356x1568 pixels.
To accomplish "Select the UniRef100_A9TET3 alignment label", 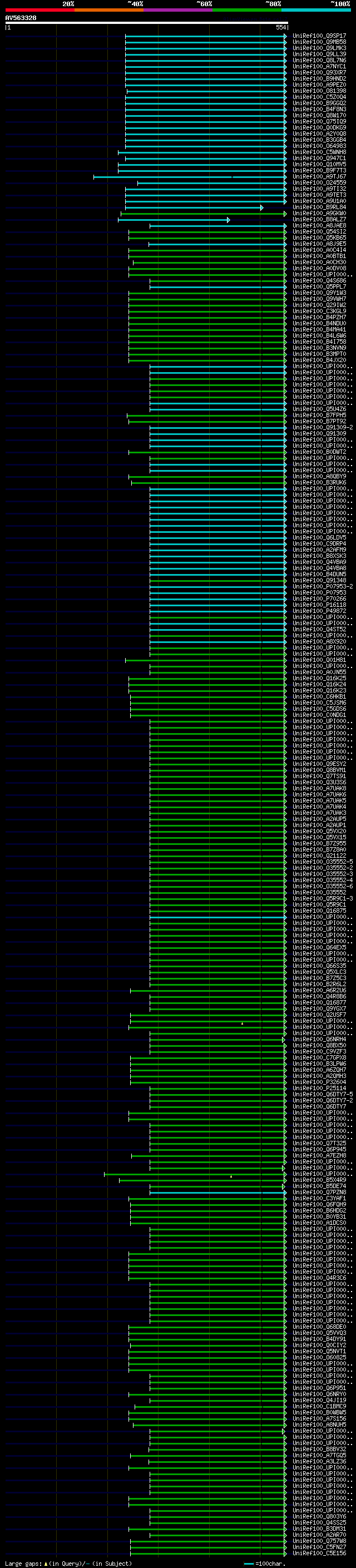I will tap(319, 195).
